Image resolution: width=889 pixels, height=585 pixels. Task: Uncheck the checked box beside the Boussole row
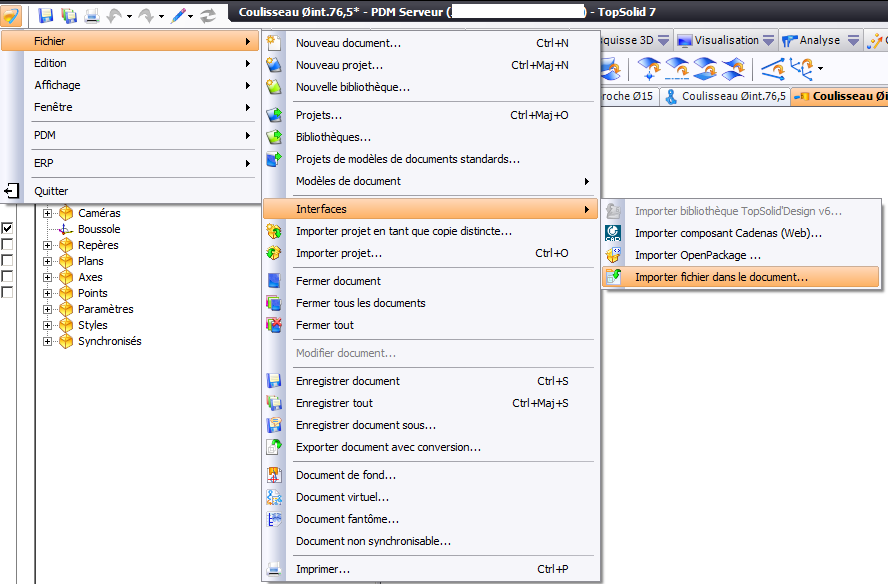tap(7, 228)
